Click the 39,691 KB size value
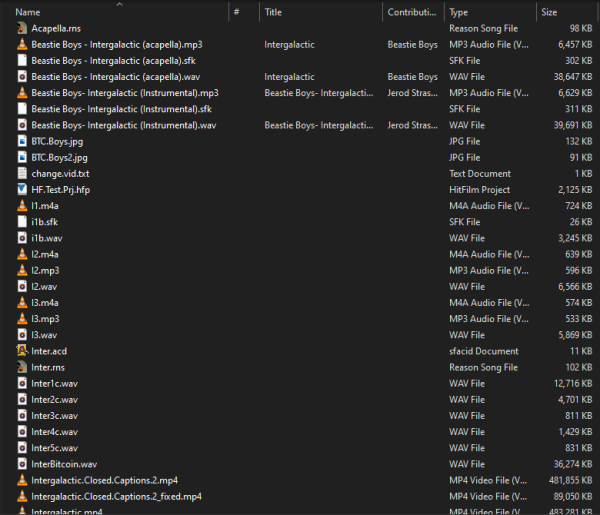 pyautogui.click(x=573, y=125)
